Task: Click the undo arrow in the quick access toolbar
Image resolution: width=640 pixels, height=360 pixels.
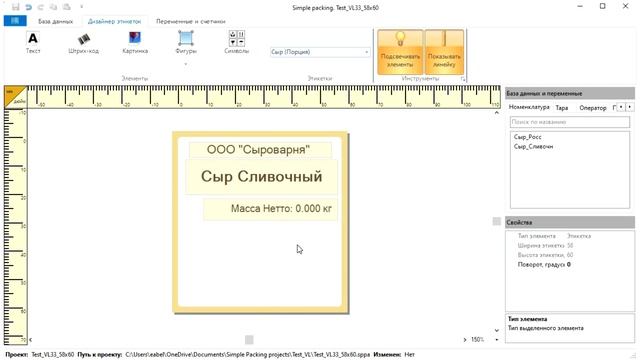Action: click(x=28, y=7)
